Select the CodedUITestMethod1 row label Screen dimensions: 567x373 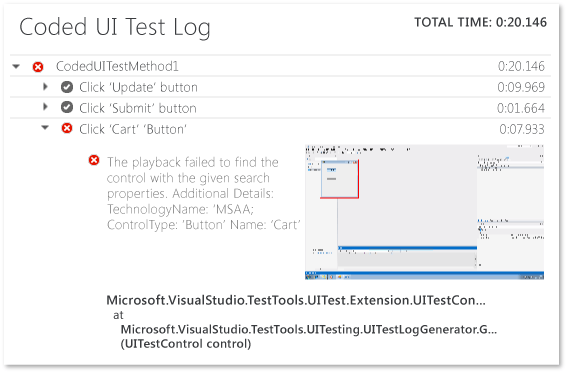[117, 67]
